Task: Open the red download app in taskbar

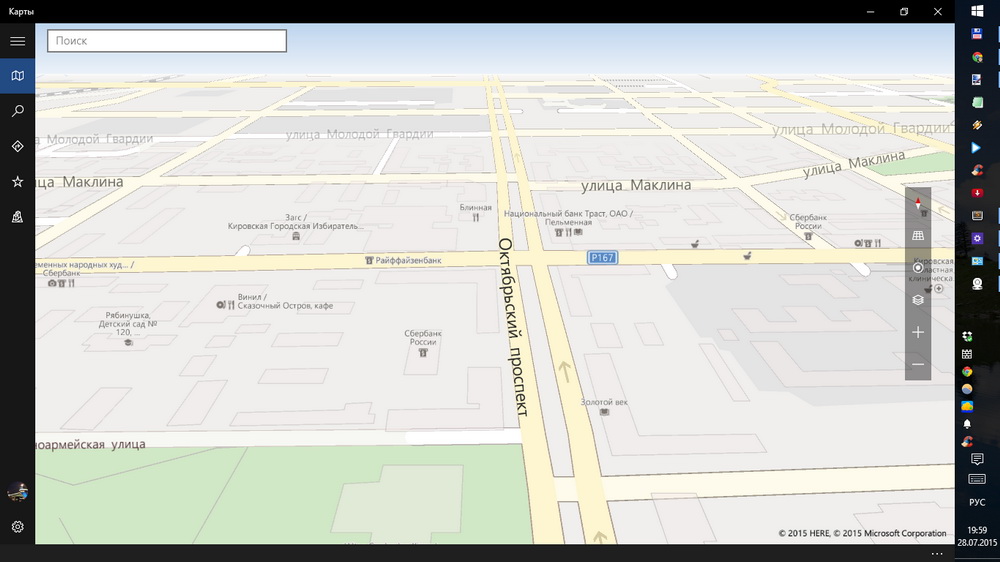Action: click(977, 193)
